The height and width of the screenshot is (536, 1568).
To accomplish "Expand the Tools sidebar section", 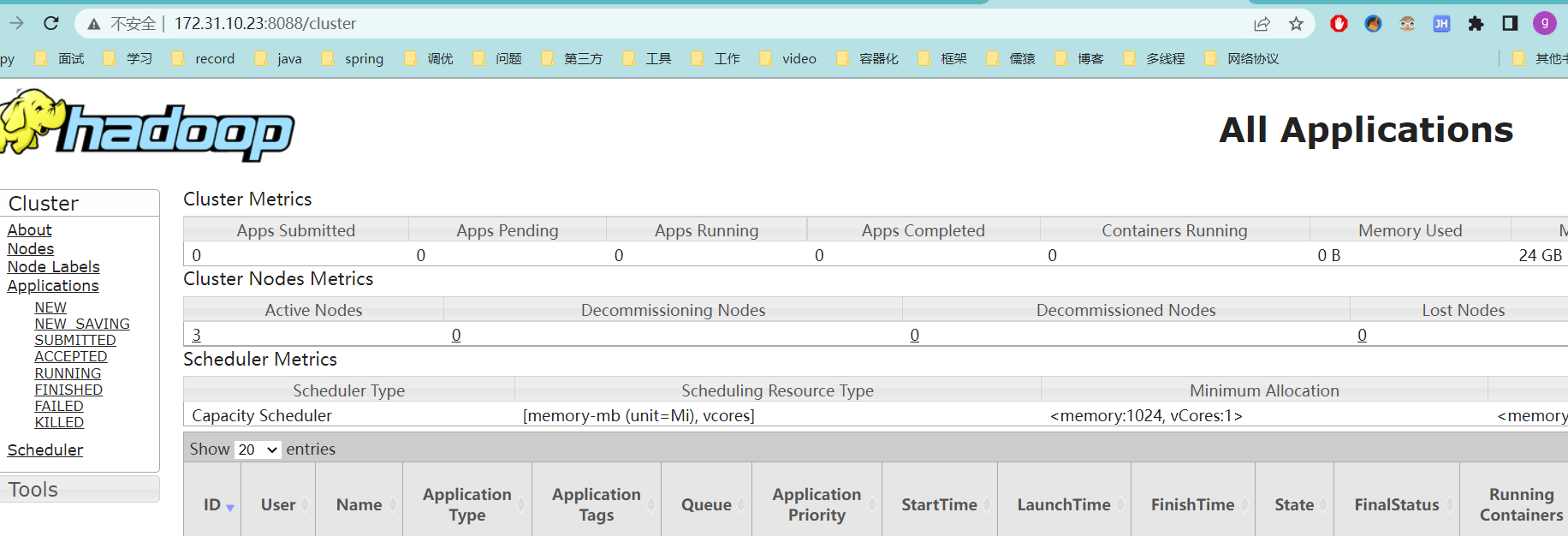I will [80, 490].
